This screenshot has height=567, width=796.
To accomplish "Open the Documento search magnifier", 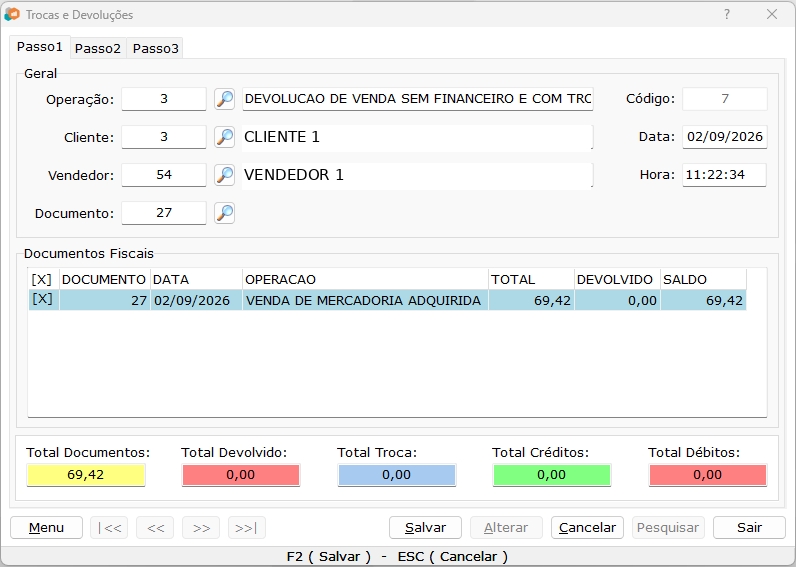I will pyautogui.click(x=224, y=213).
